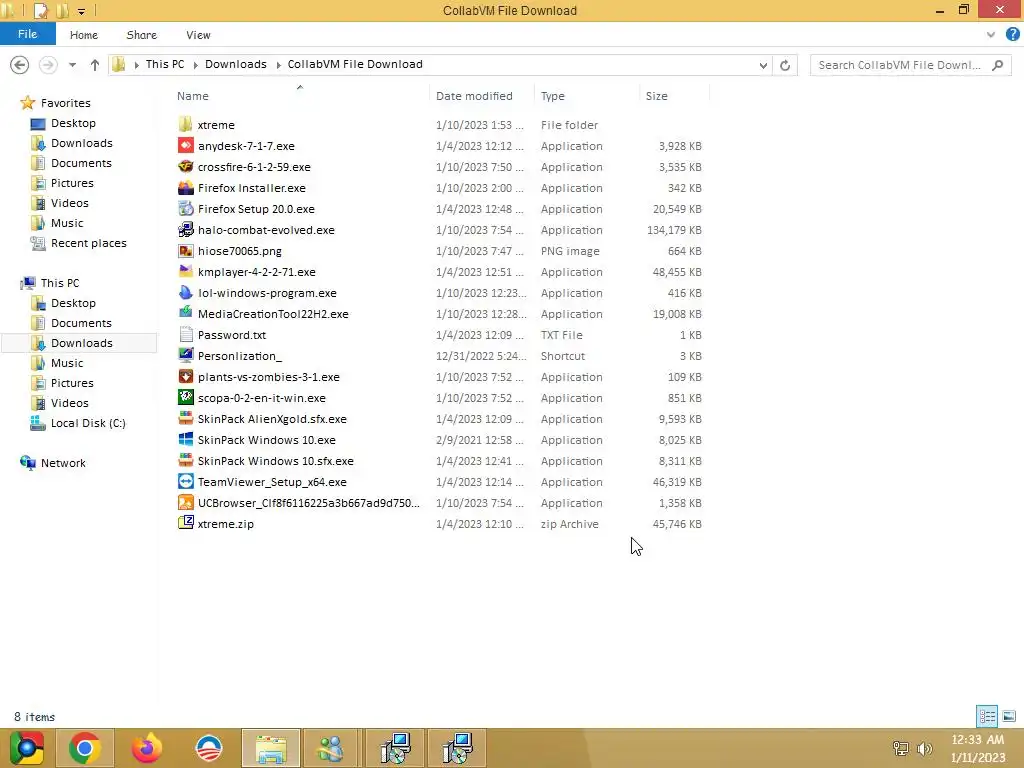Image resolution: width=1024 pixels, height=768 pixels.
Task: Click the 134,179 KB size value
Action: (x=674, y=230)
